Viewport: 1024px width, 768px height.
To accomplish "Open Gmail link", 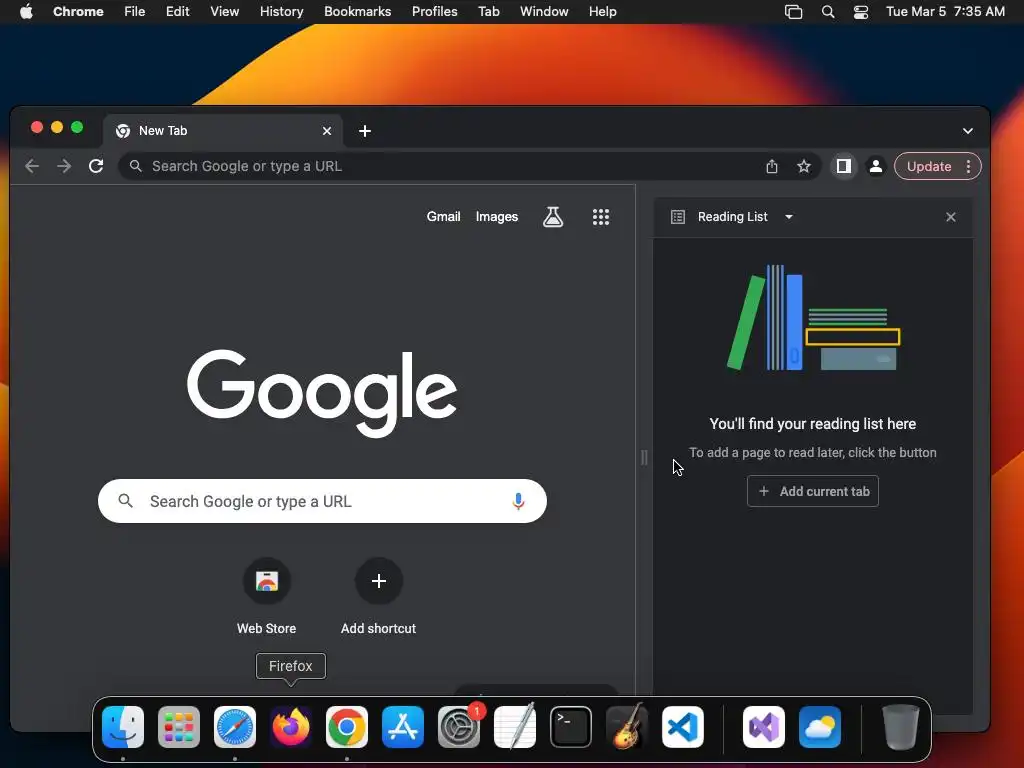I will click(443, 217).
